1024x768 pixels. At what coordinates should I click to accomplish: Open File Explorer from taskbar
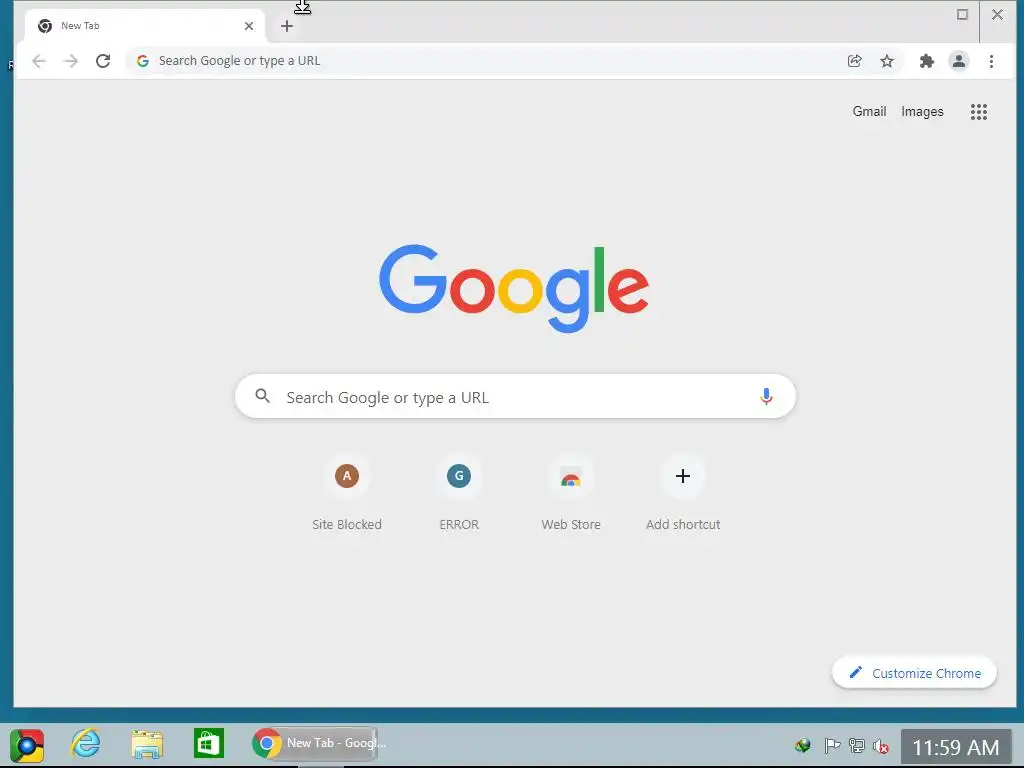click(x=147, y=744)
